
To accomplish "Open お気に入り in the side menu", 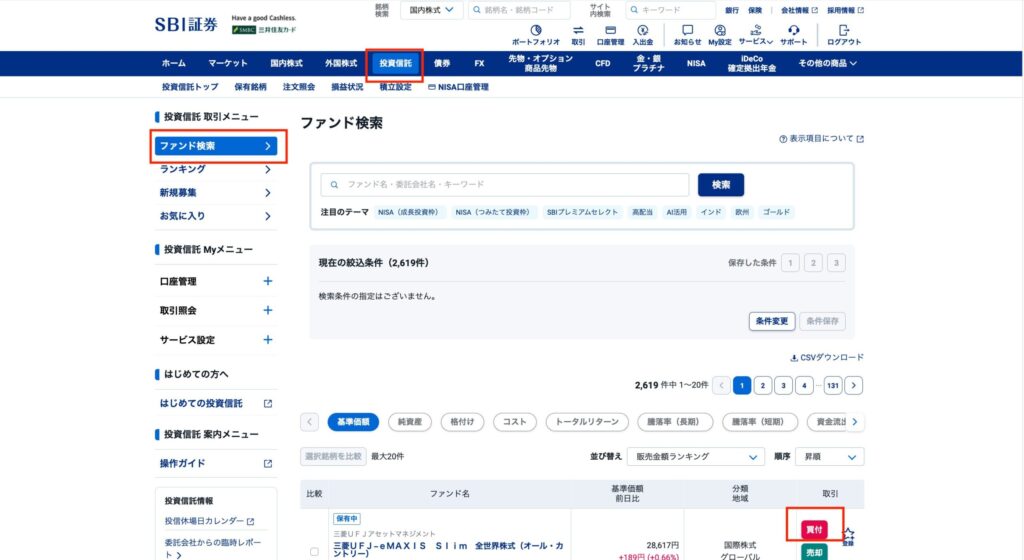I will click(216, 216).
